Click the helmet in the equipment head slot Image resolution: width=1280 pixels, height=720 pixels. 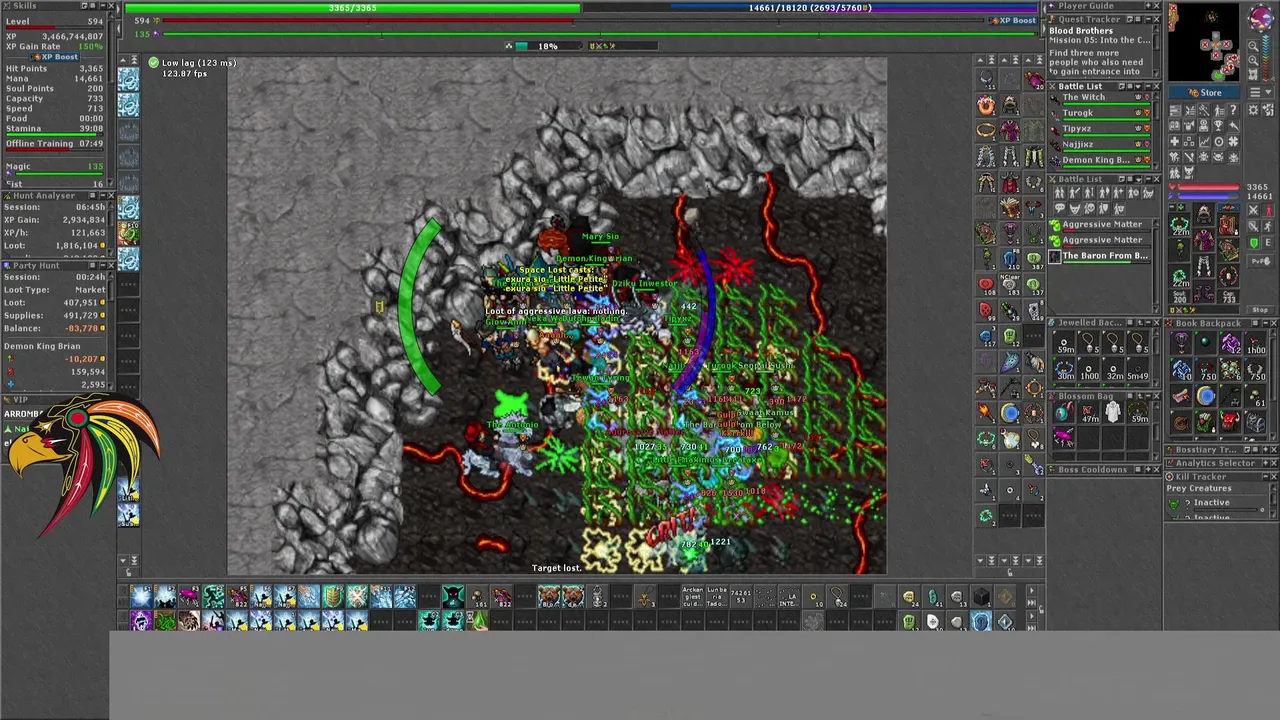tap(1204, 214)
